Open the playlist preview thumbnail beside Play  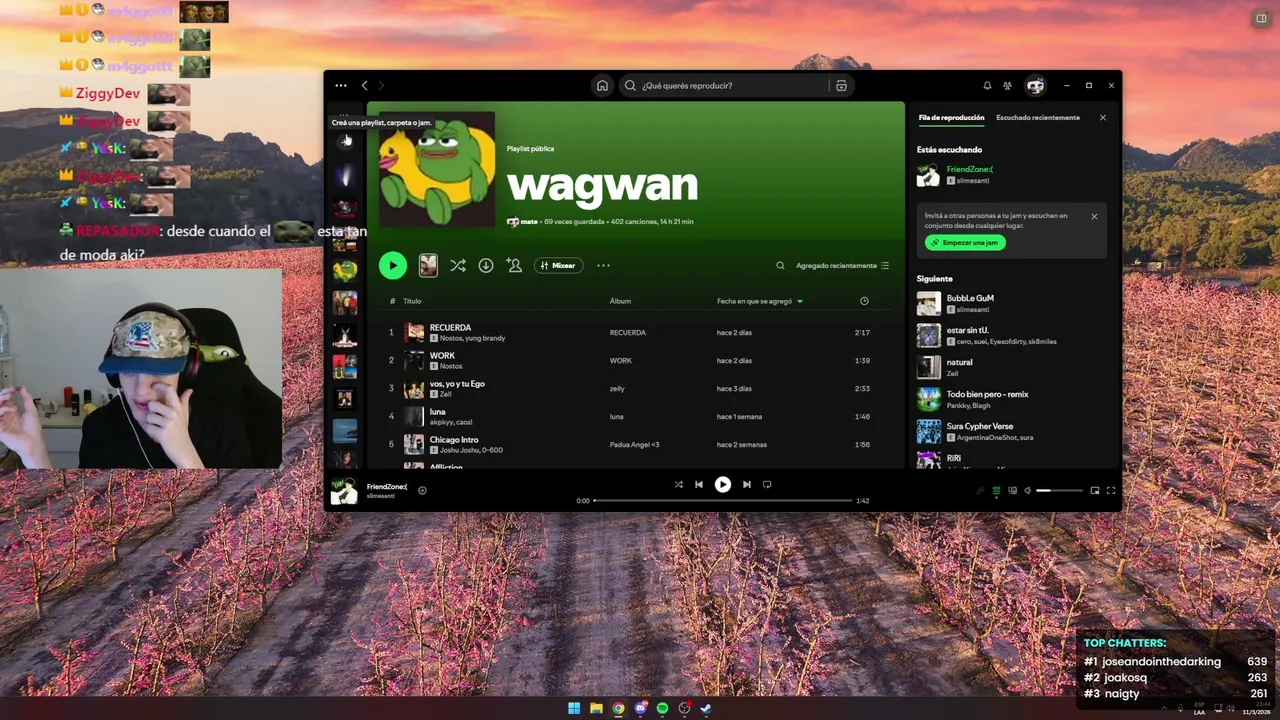pyautogui.click(x=428, y=265)
